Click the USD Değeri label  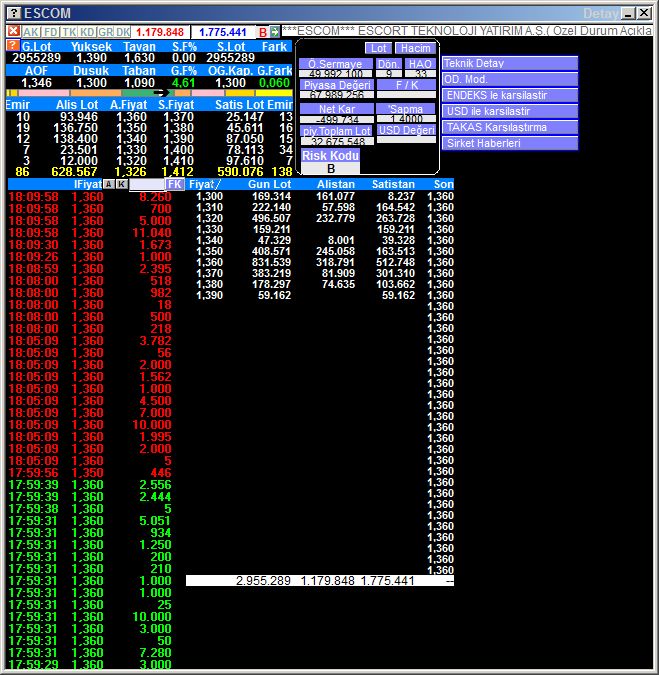406,130
